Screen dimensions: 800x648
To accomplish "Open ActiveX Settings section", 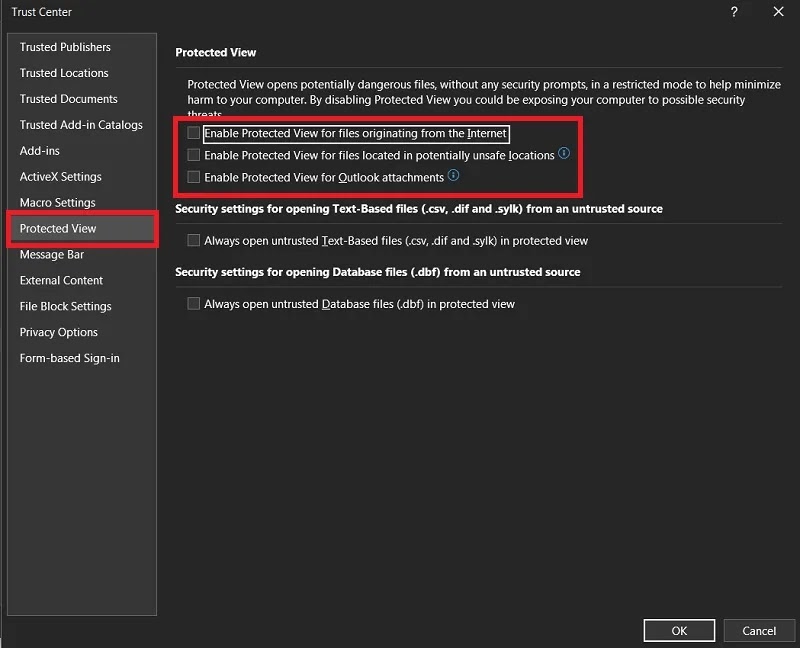I will pyautogui.click(x=82, y=177).
